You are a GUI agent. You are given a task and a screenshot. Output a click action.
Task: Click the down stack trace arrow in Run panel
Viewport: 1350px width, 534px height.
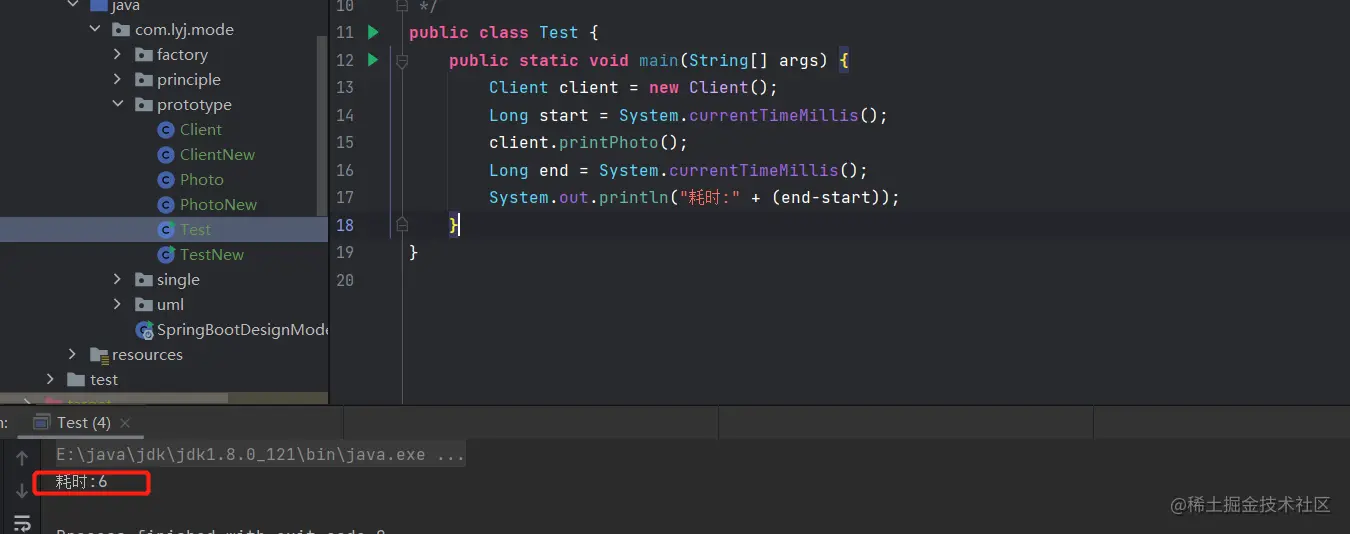pyautogui.click(x=22, y=490)
